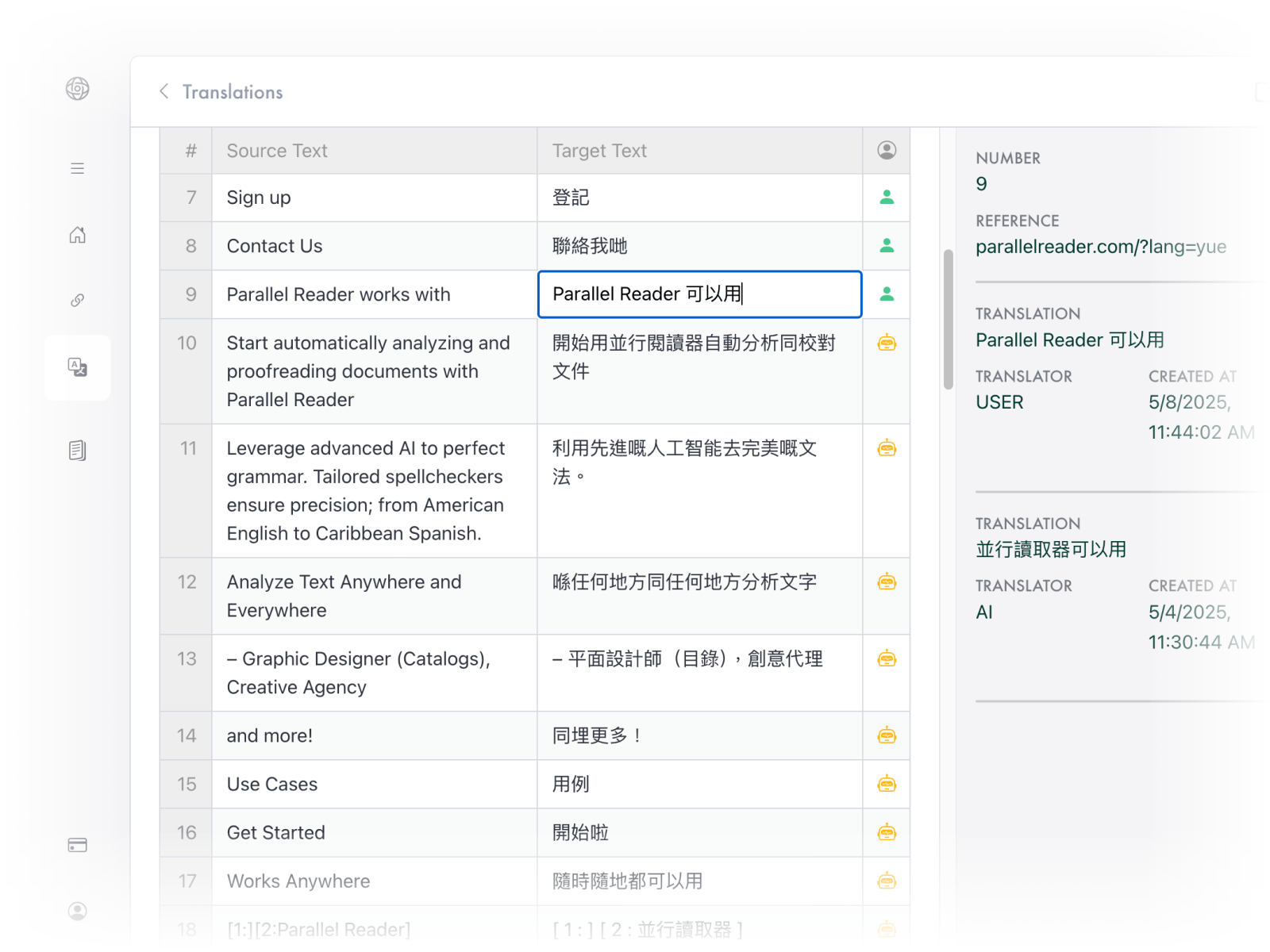Select 'Leverage advanced AI' source cell
Image resolution: width=1270 pixels, height=952 pixels.
pos(375,491)
